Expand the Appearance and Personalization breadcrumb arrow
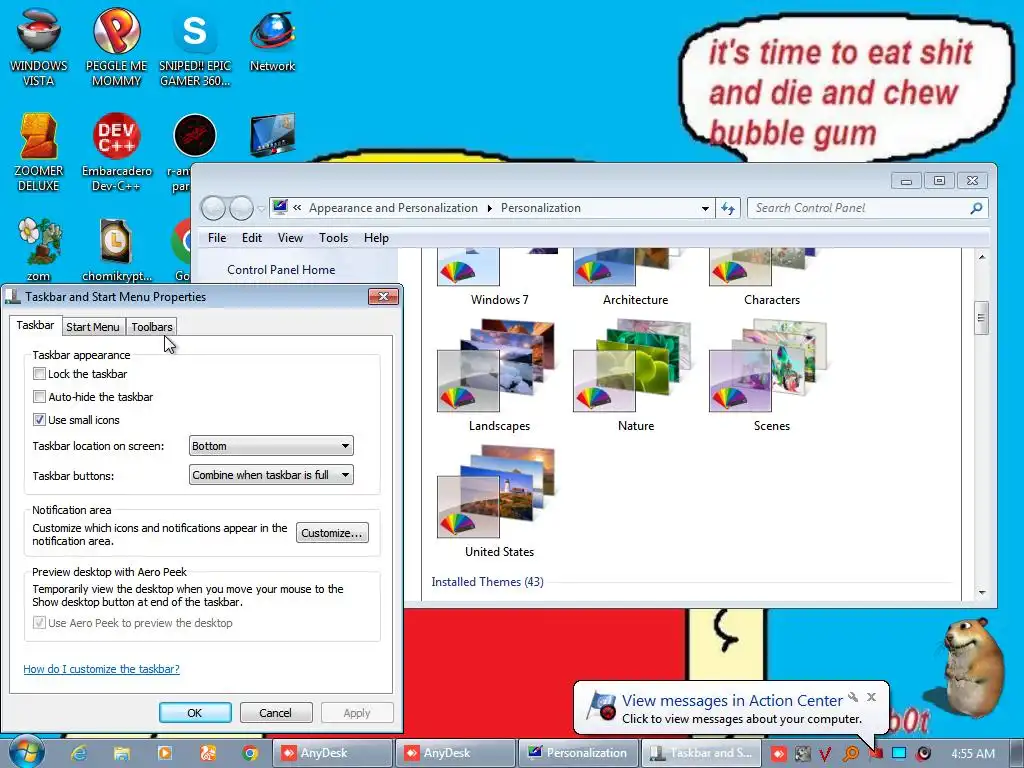 coord(489,208)
